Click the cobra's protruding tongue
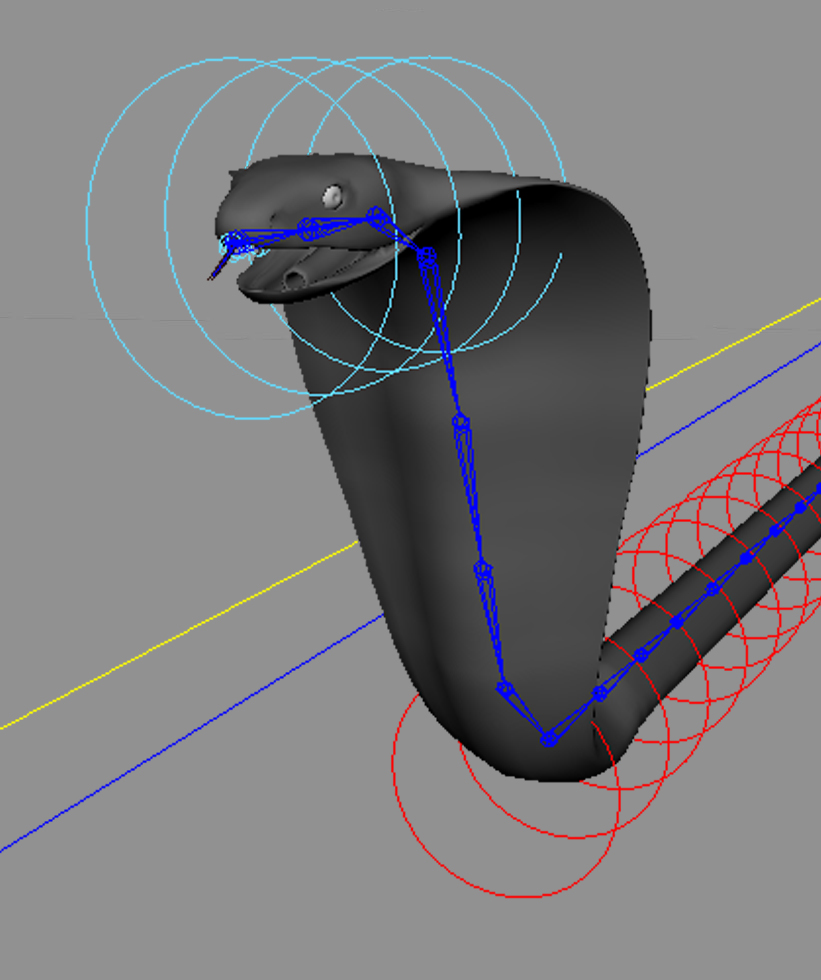 pyautogui.click(x=216, y=270)
